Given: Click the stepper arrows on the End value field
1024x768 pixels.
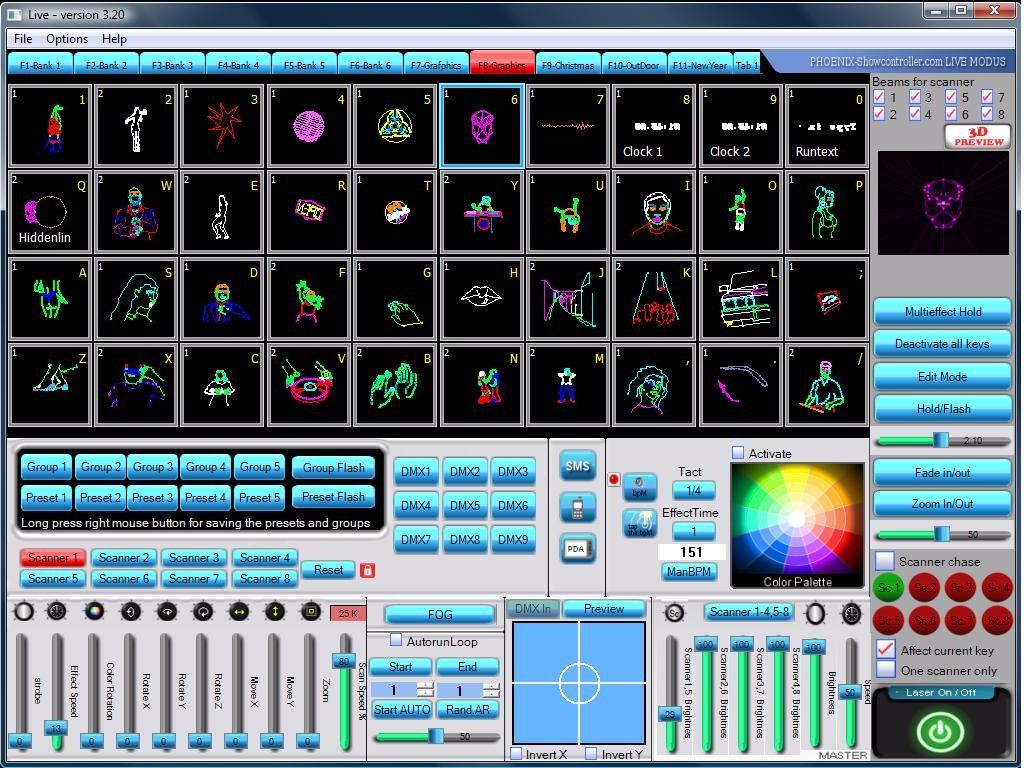Looking at the screenshot, I should (491, 690).
